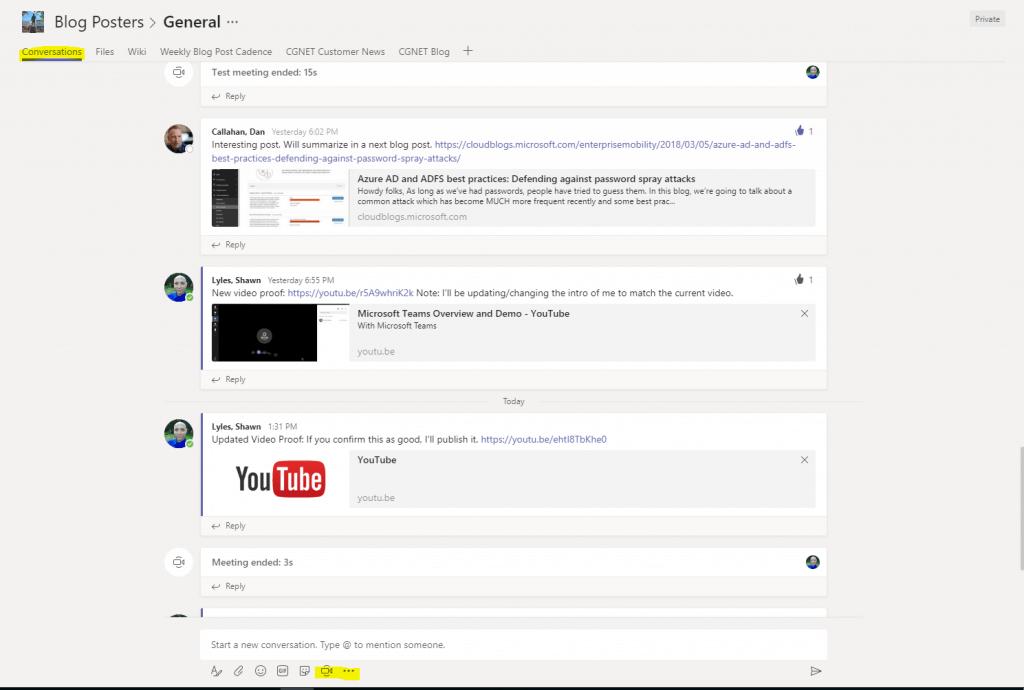Click the YouTube logo preview thumbnail
The height and width of the screenshot is (690, 1024).
280,479
